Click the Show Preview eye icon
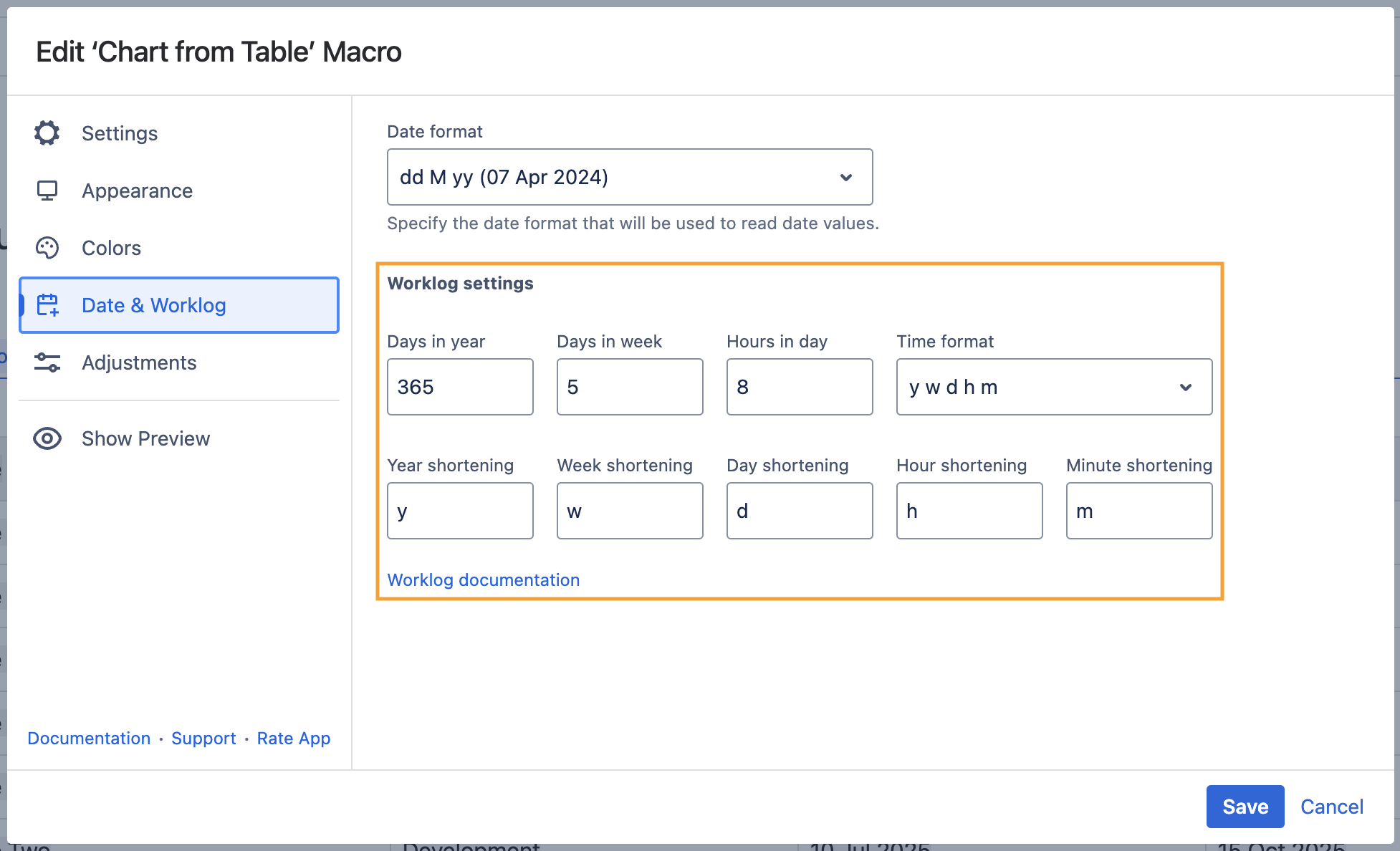Screen dimensions: 1400x851 tap(47, 438)
